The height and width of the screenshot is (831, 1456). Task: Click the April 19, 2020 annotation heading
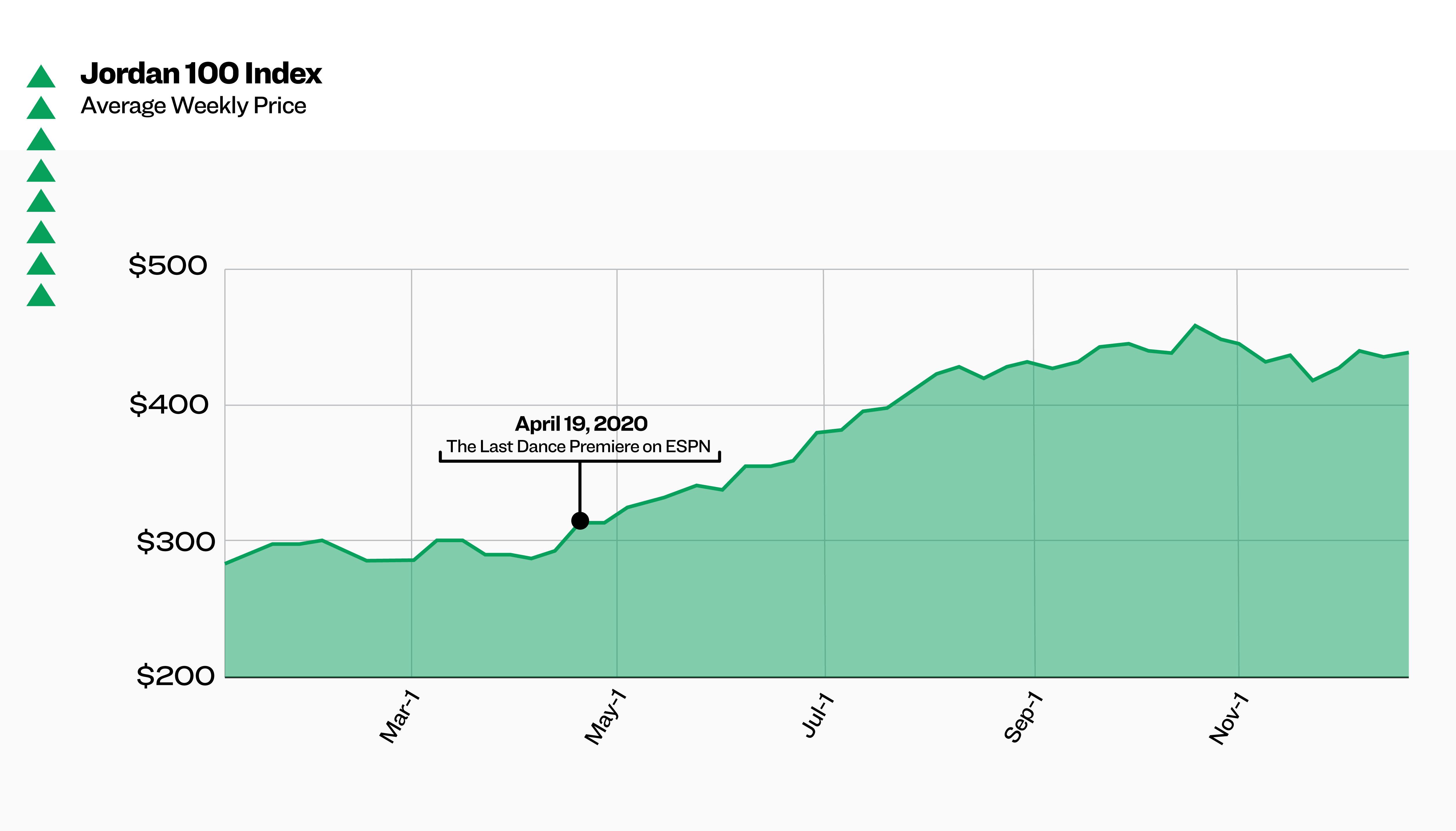click(581, 424)
